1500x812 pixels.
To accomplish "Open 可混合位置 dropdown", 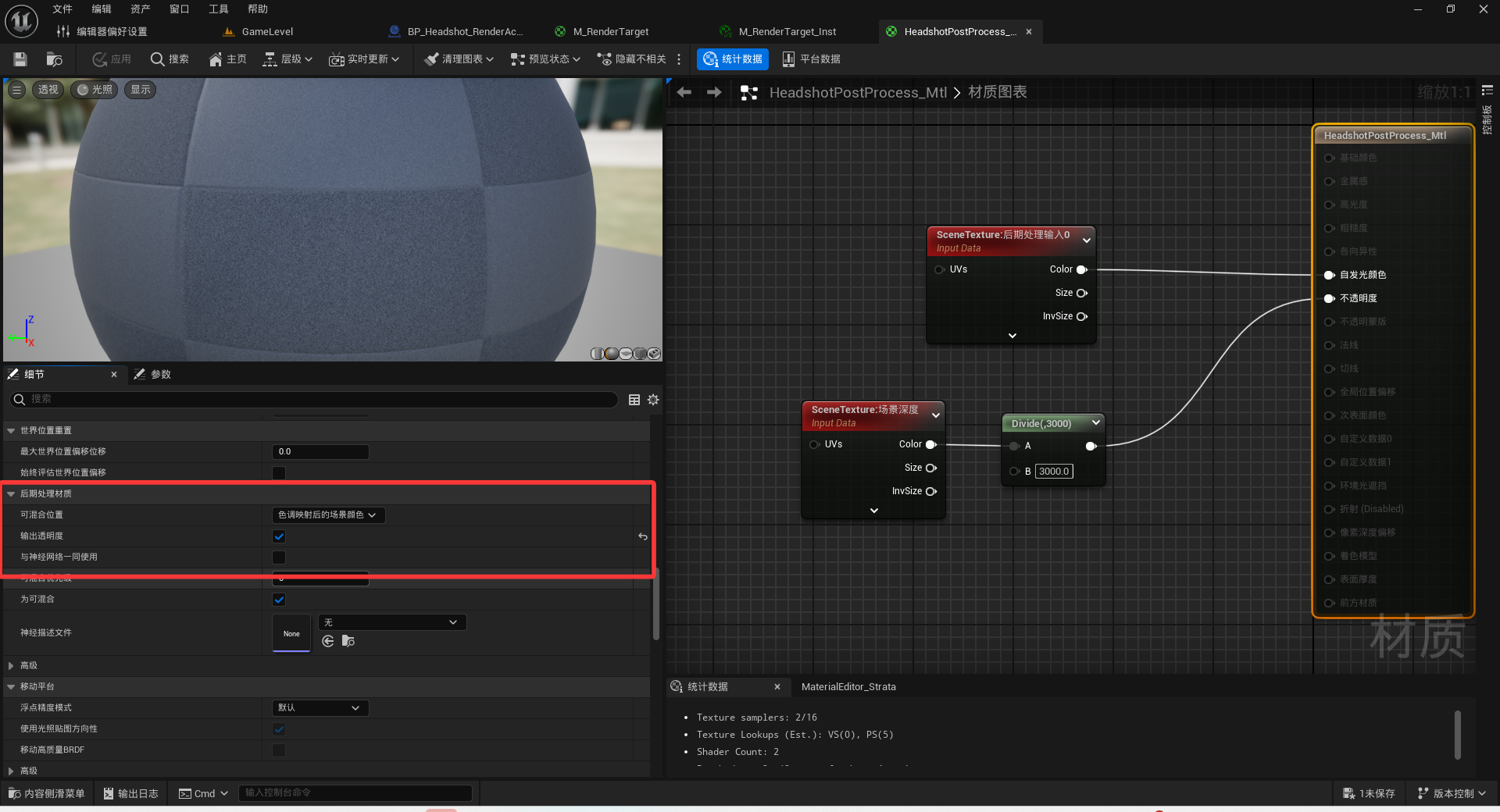I will click(x=328, y=515).
